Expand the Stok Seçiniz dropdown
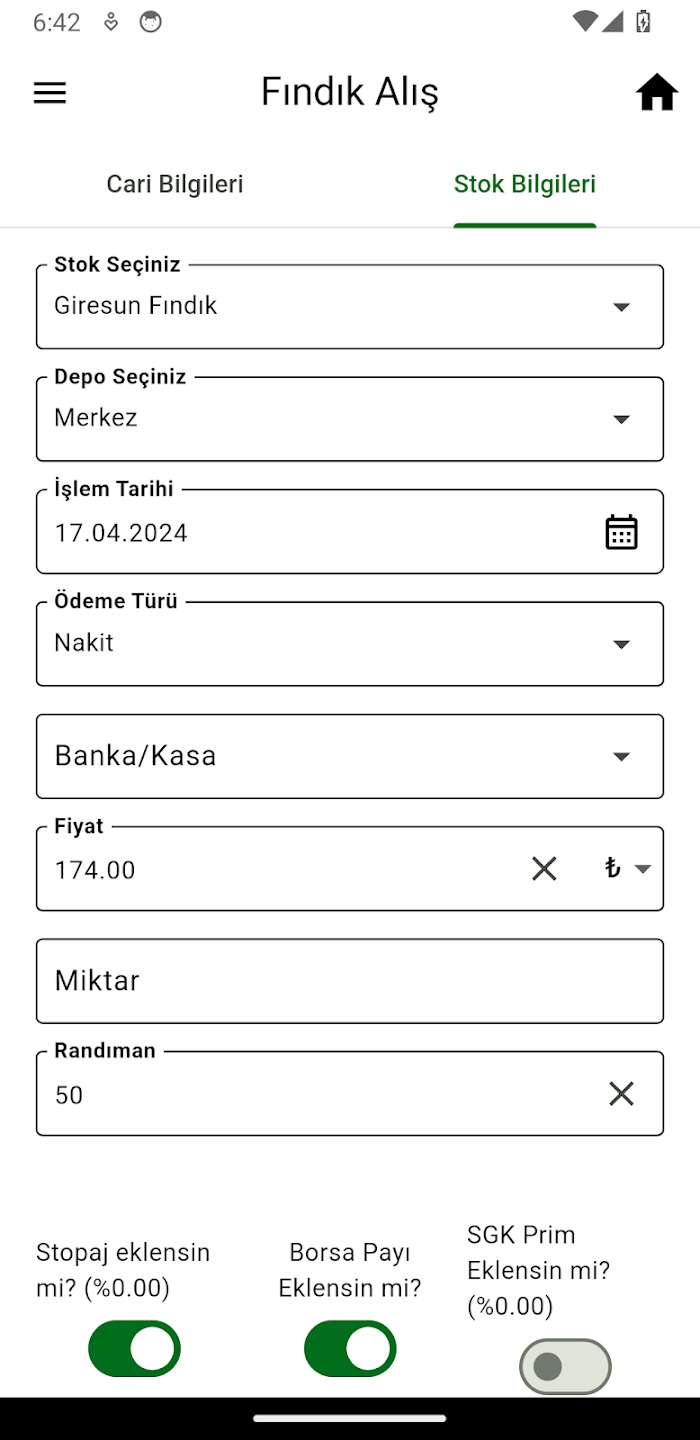The image size is (700, 1440). pyautogui.click(x=621, y=307)
